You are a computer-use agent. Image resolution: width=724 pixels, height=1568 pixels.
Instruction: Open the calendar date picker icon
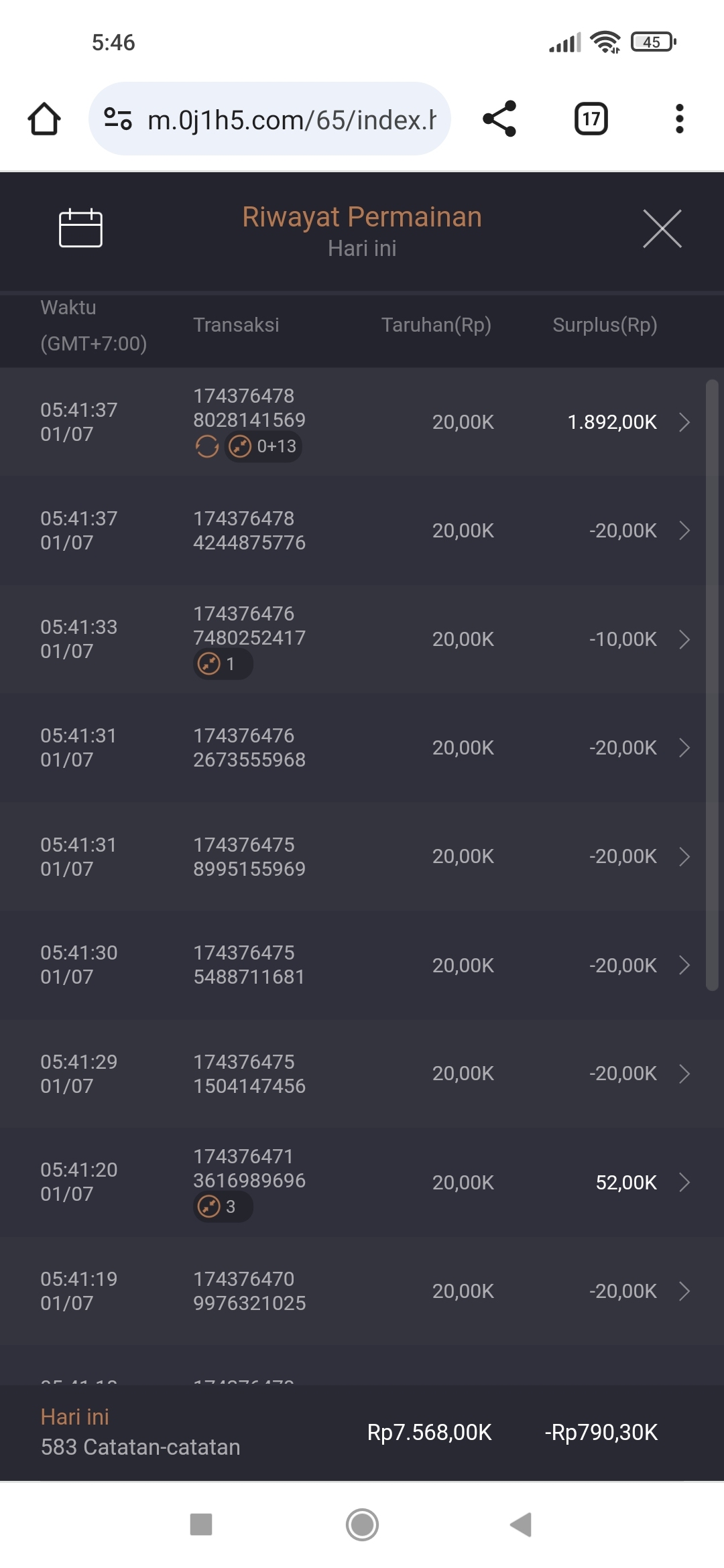80,228
